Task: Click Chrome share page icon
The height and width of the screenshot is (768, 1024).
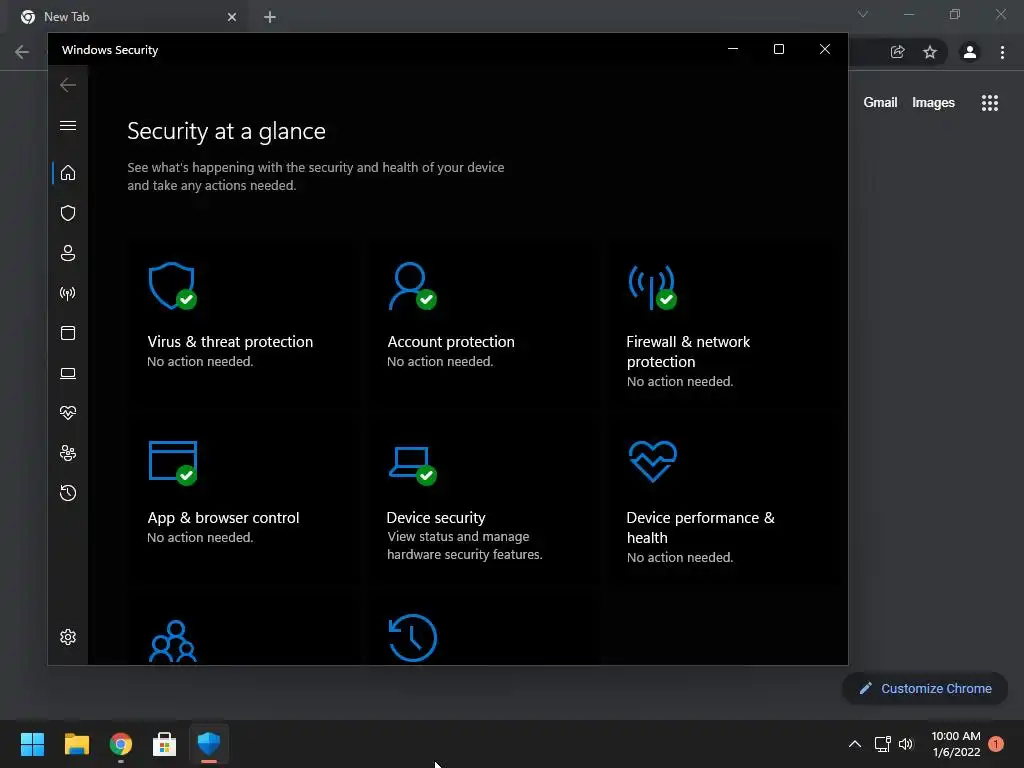Action: point(897,52)
